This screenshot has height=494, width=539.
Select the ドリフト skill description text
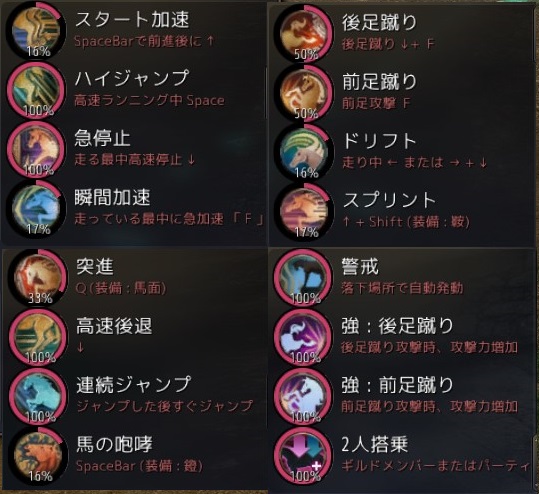[x=415, y=163]
